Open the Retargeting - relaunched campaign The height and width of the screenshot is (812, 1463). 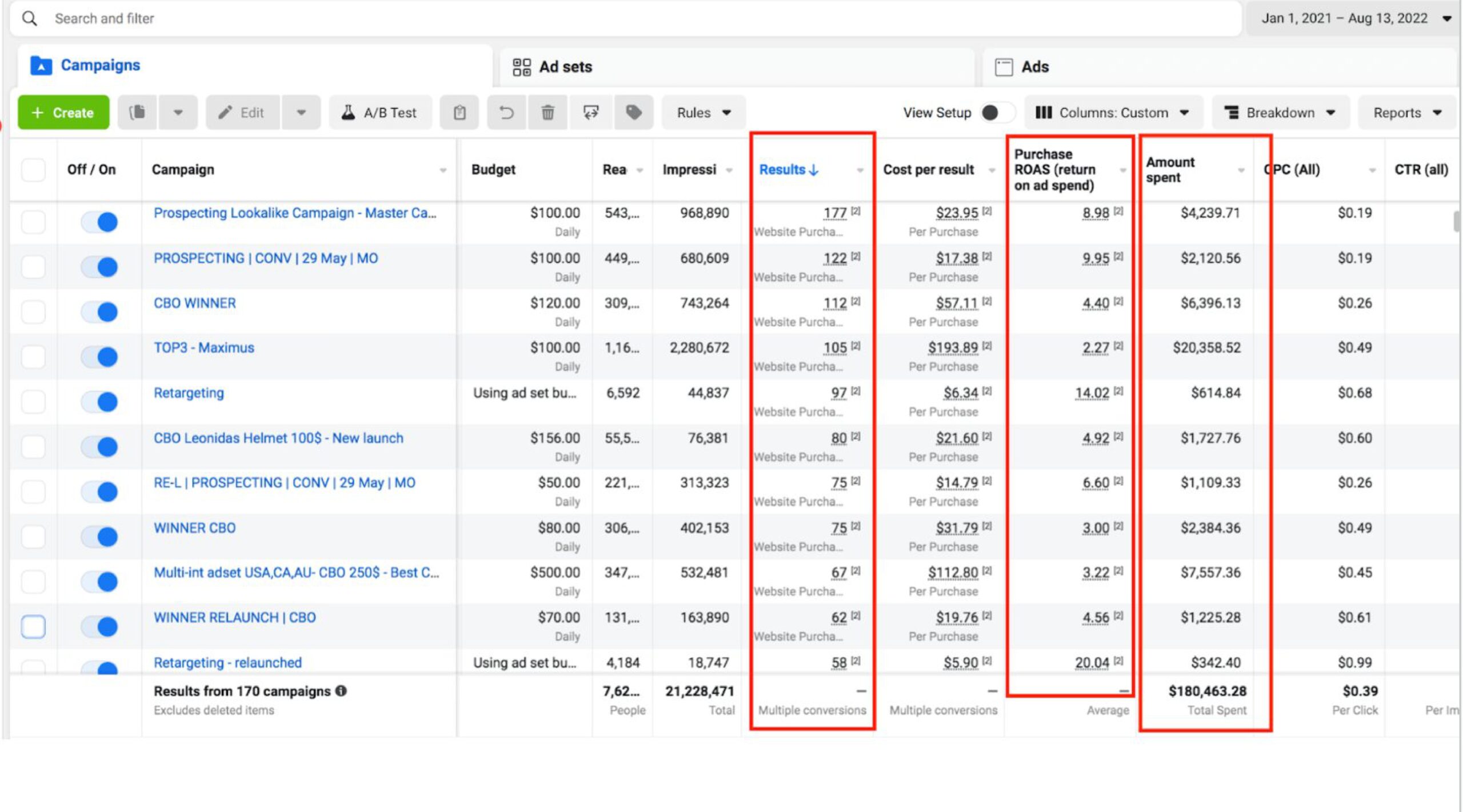click(x=227, y=663)
